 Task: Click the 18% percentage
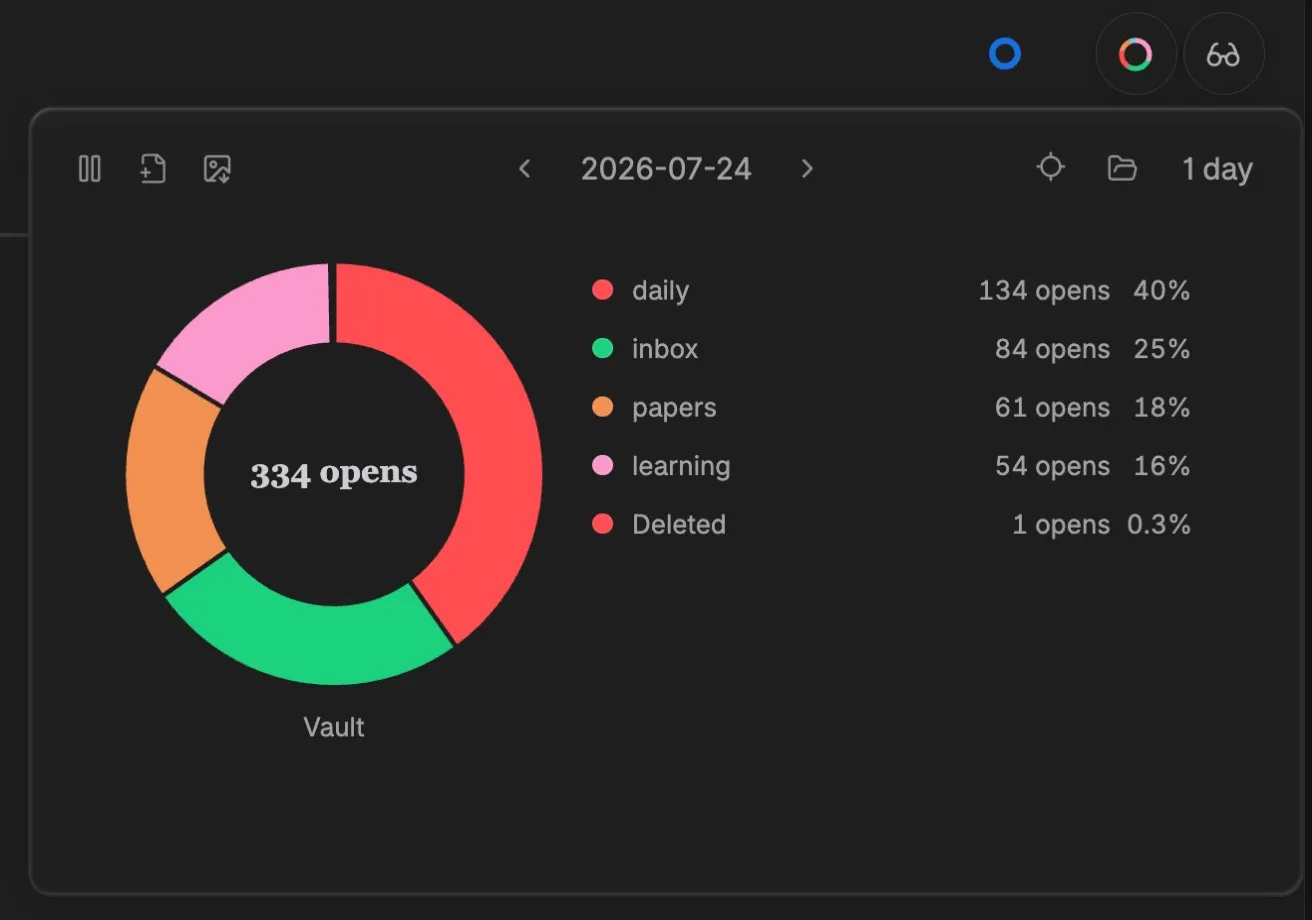[1162, 408]
